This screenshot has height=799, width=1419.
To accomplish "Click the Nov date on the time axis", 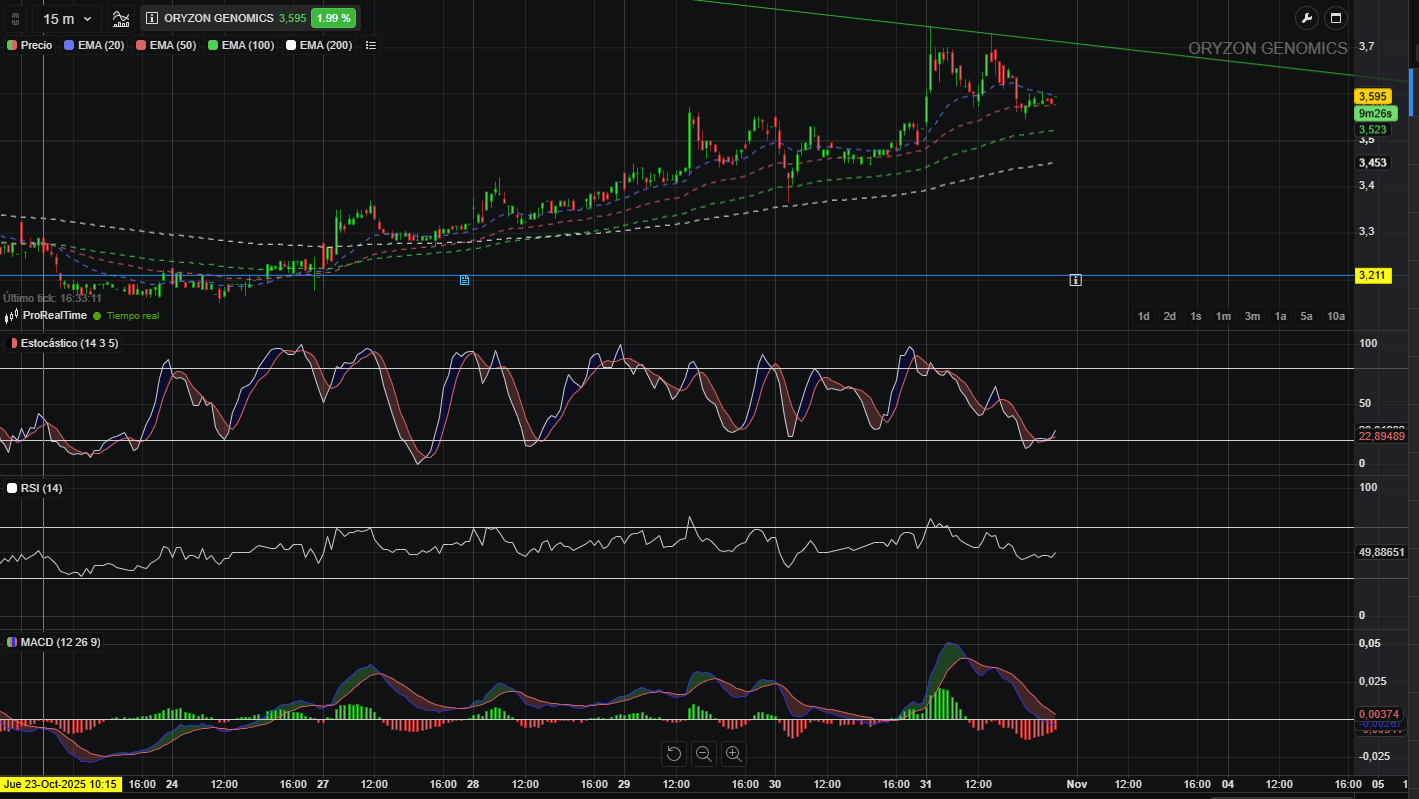I will click(1076, 785).
